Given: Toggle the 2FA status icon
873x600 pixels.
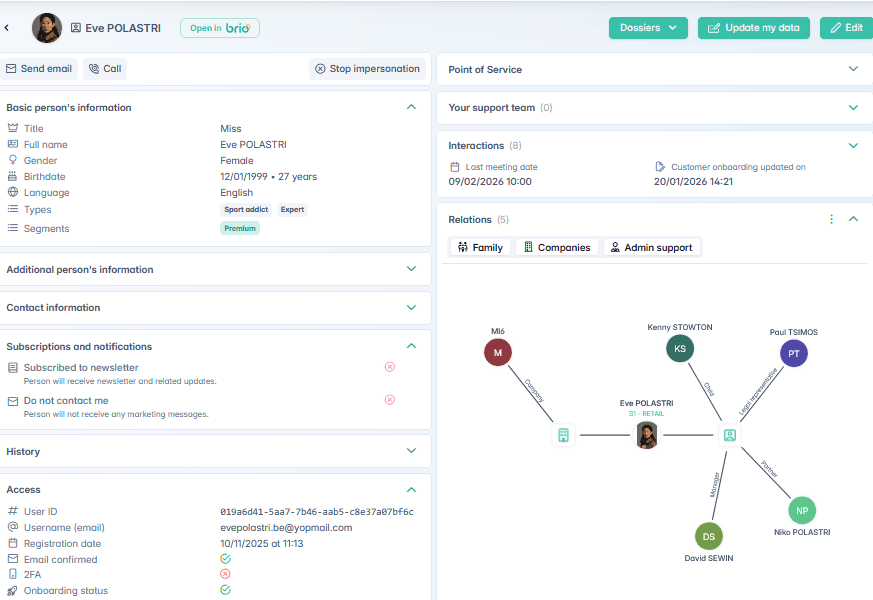Looking at the screenshot, I should click(x=225, y=574).
